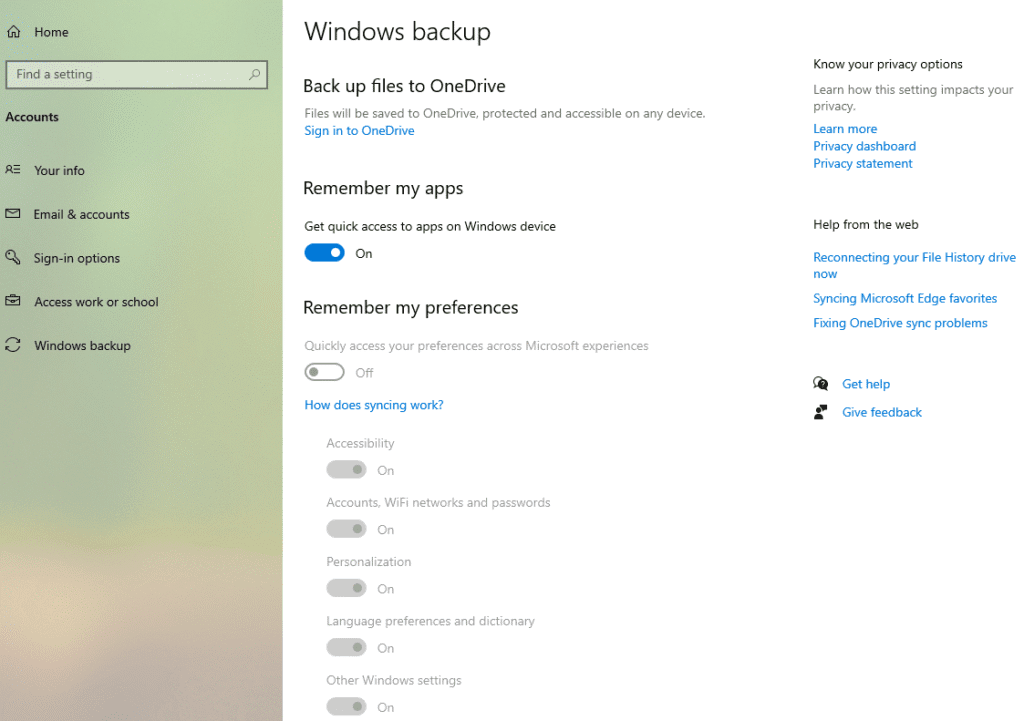1024x721 pixels.
Task: Click the Windows backup sync icon
Action: 14,345
